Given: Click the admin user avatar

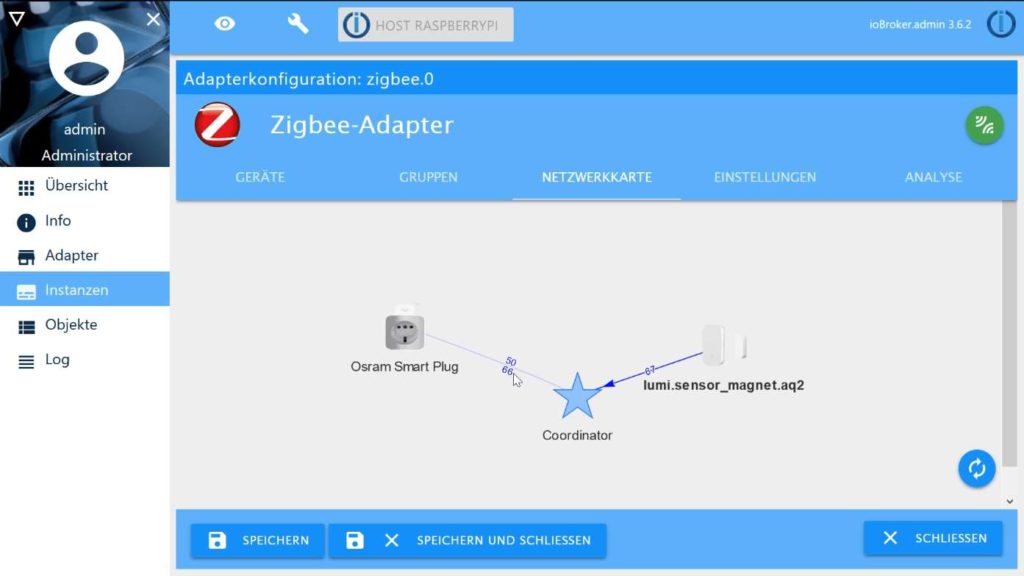Looking at the screenshot, I should [x=86, y=59].
